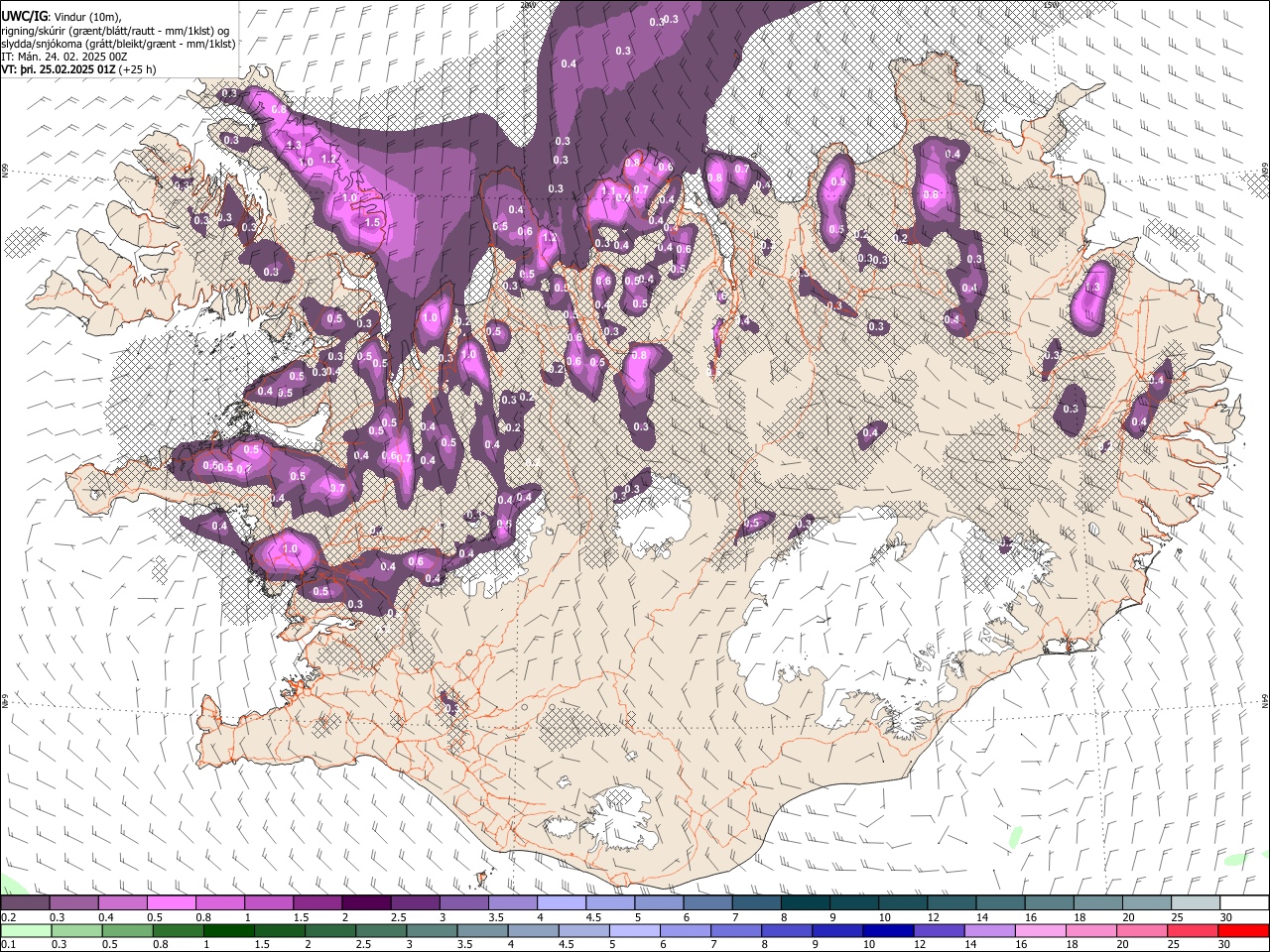Viewport: 1270px width, 952px height.
Task: Click the 1.5 value in the large pink area
Action: pos(372,223)
